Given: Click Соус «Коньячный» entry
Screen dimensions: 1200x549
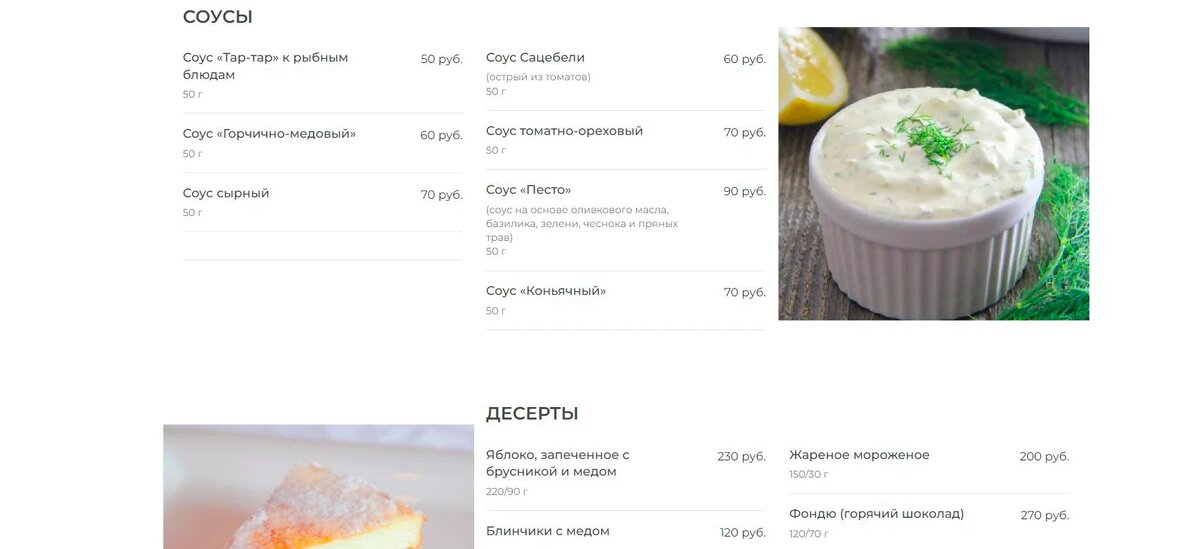Looking at the screenshot, I should point(625,300).
